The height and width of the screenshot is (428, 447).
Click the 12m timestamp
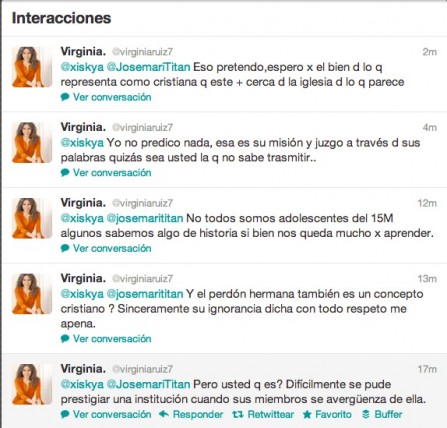pos(427,203)
